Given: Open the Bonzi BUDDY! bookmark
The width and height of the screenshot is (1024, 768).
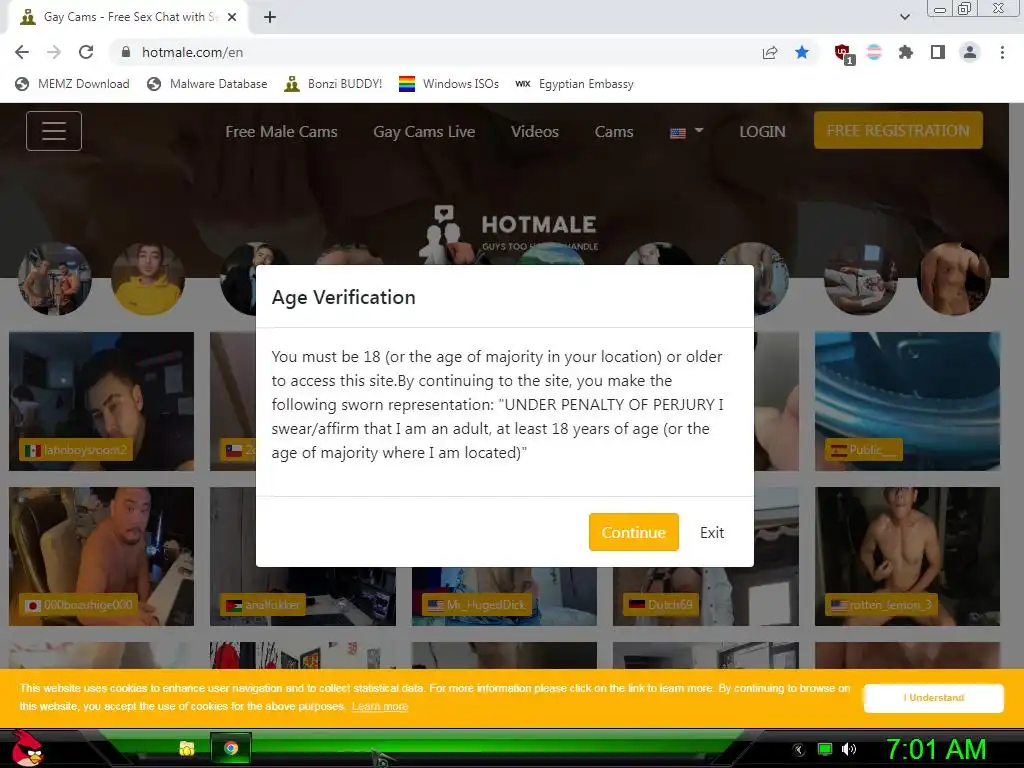Looking at the screenshot, I should point(333,84).
